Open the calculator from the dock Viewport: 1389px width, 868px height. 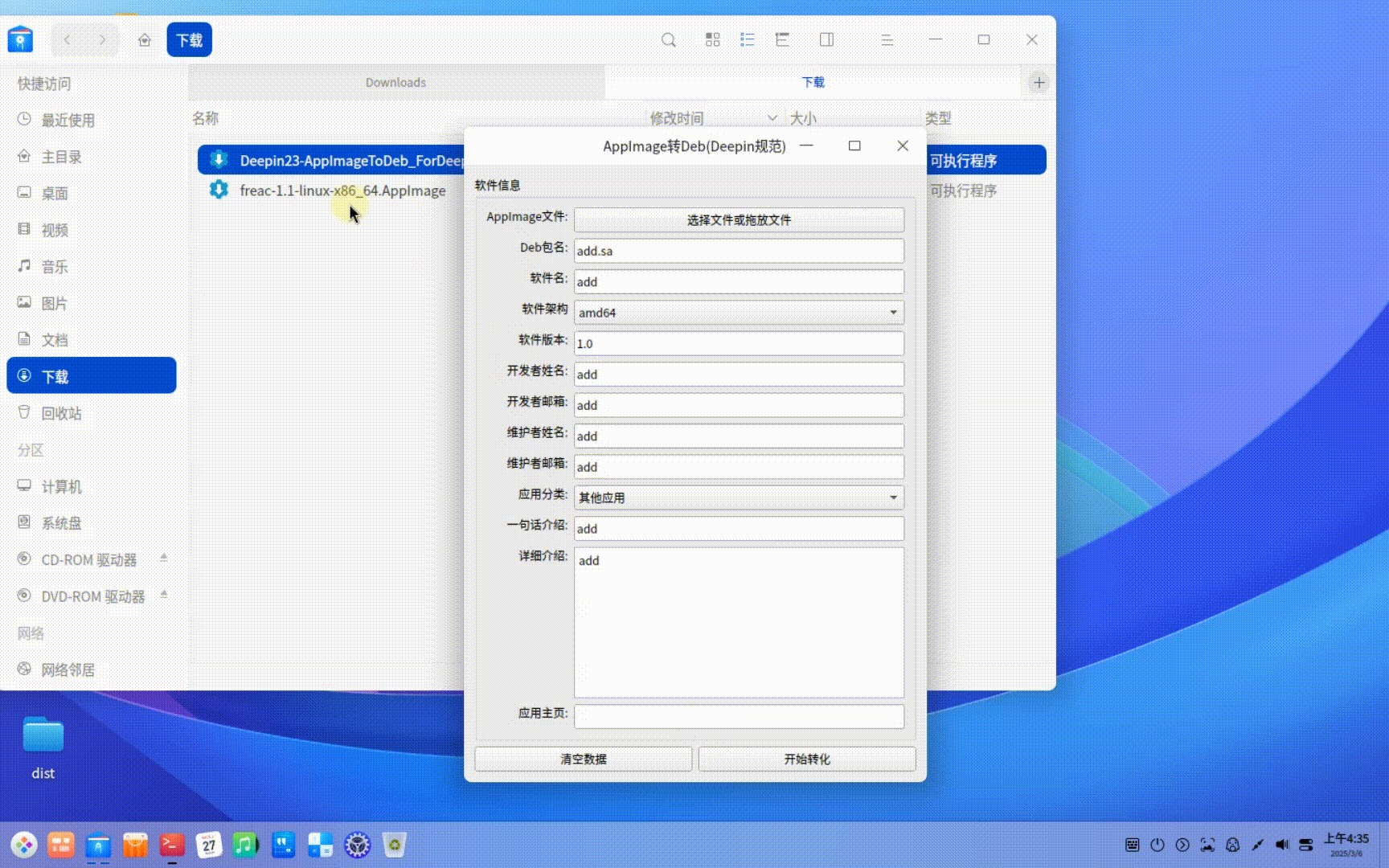pos(320,845)
